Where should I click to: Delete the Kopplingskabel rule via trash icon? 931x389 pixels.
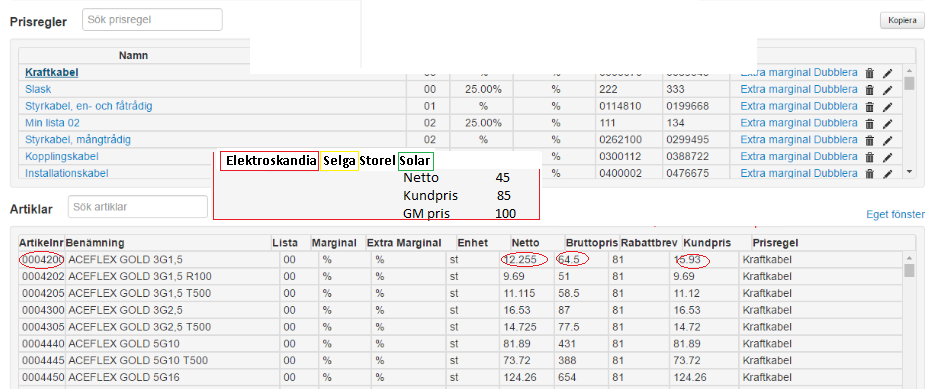click(869, 157)
